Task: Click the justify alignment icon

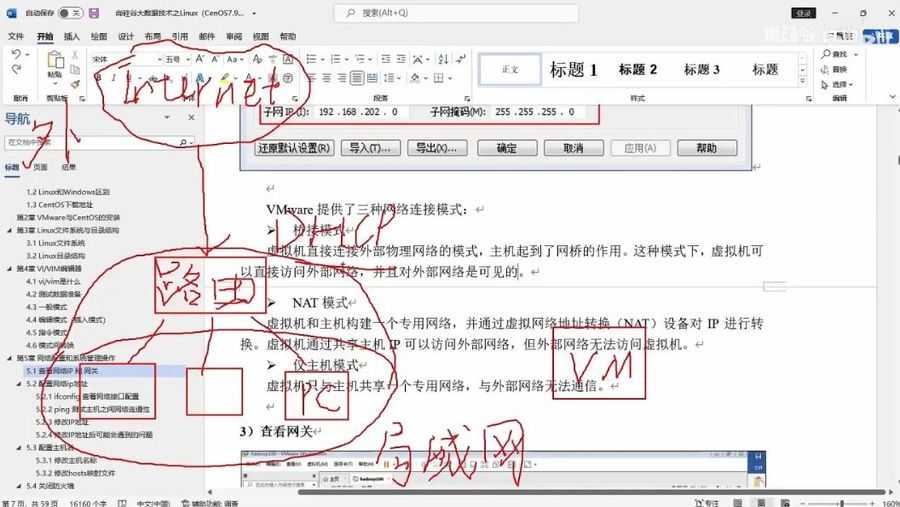Action: click(356, 78)
